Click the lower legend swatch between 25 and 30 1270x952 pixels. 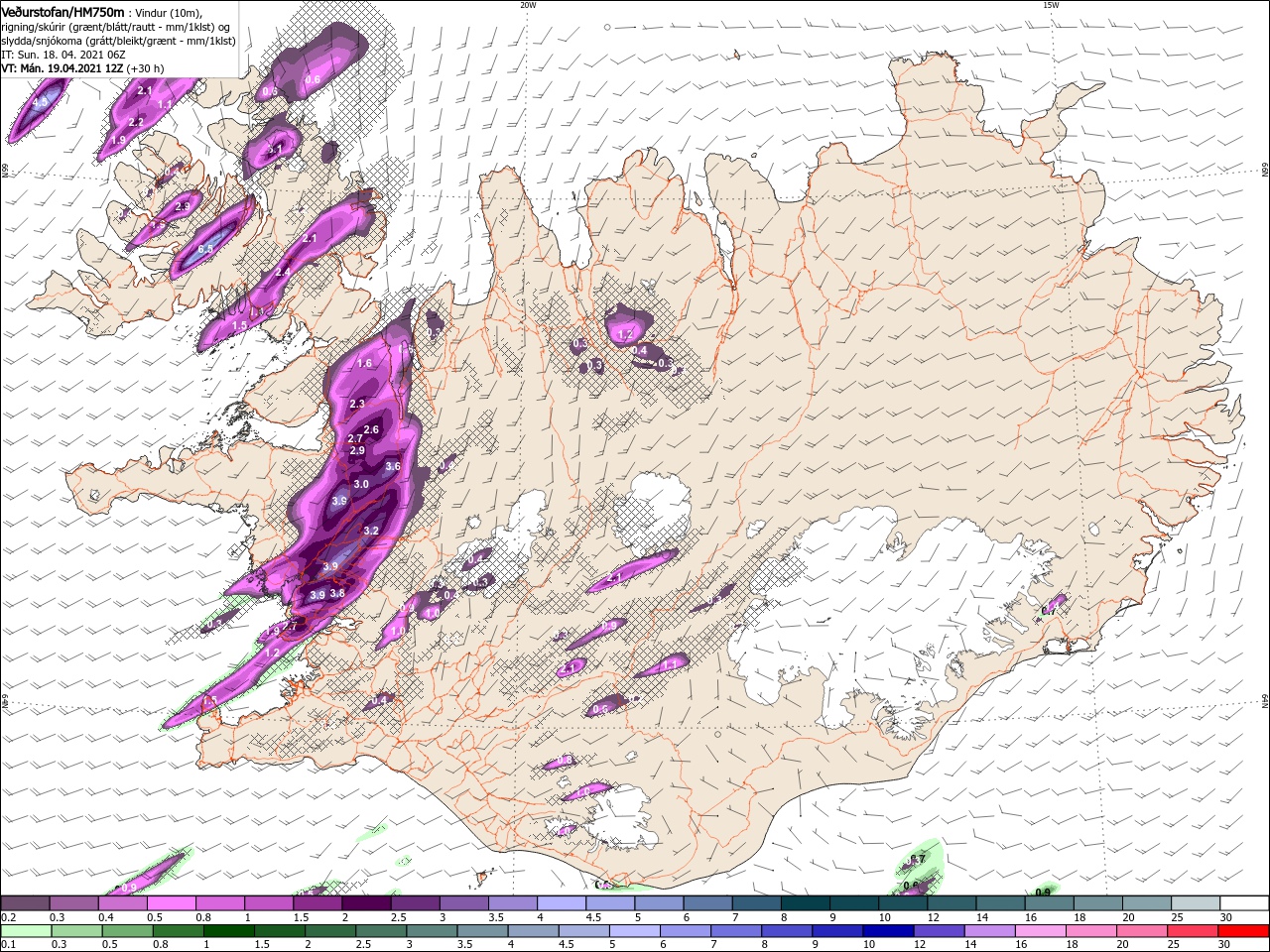coord(1194,931)
